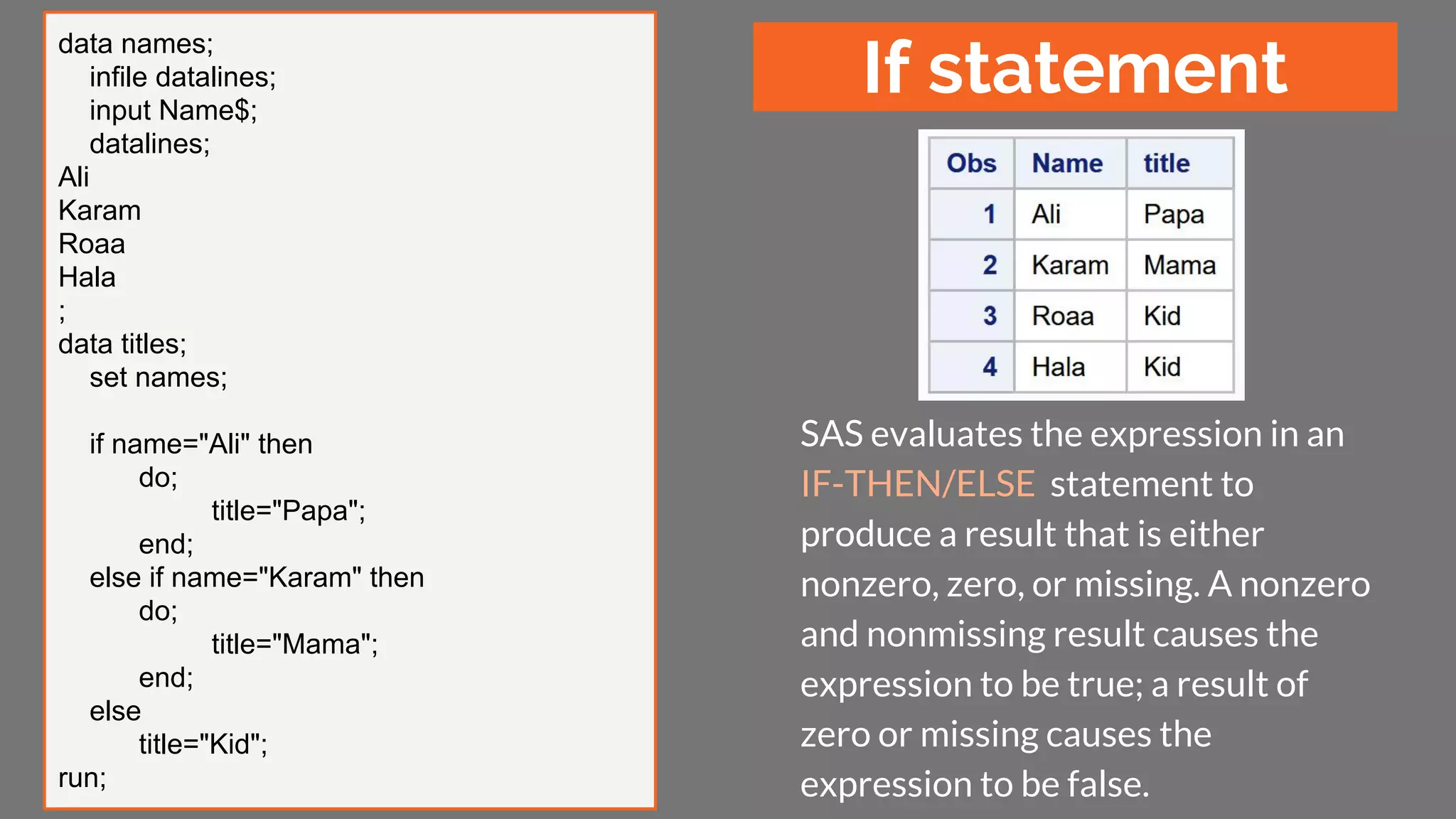This screenshot has width=1456, height=819.
Task: Click the 'Hala' cell in output table
Action: (1059, 367)
